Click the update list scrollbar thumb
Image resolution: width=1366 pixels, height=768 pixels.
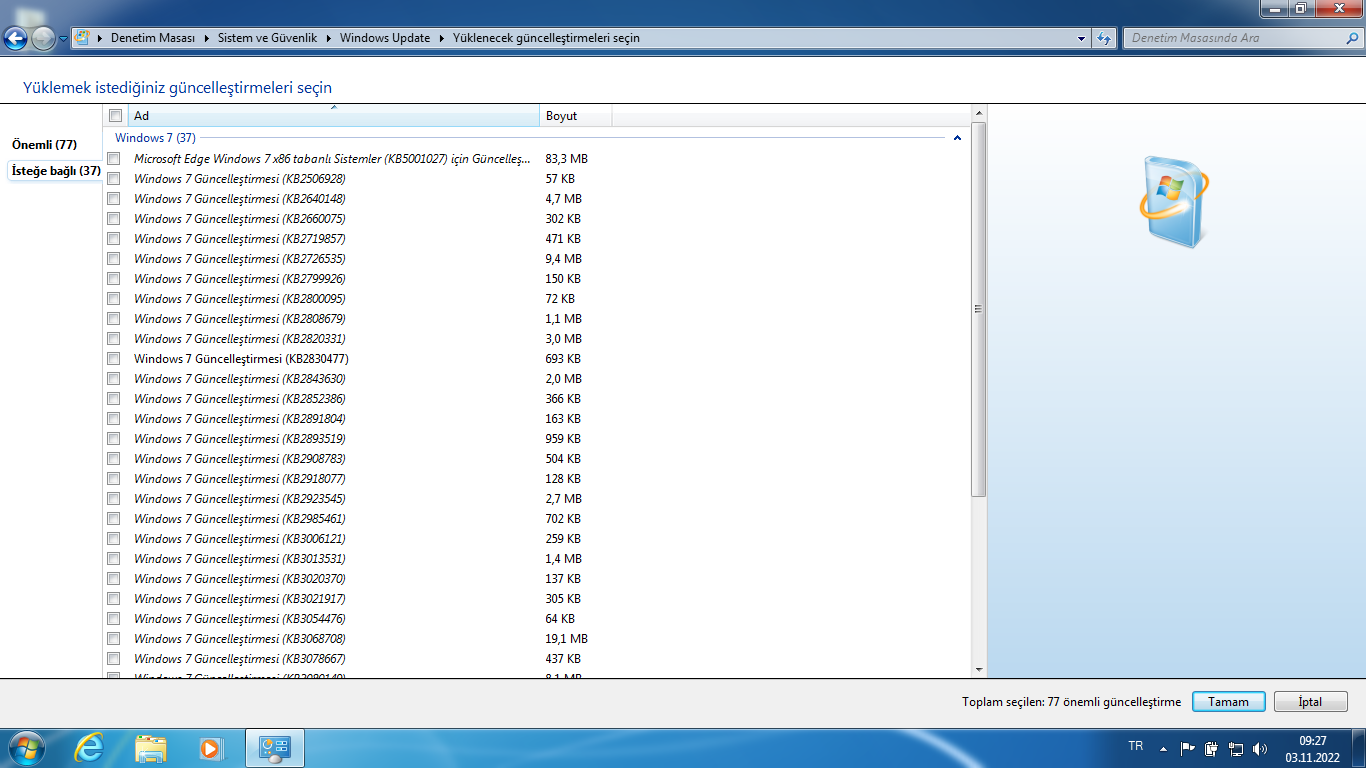pyautogui.click(x=979, y=309)
